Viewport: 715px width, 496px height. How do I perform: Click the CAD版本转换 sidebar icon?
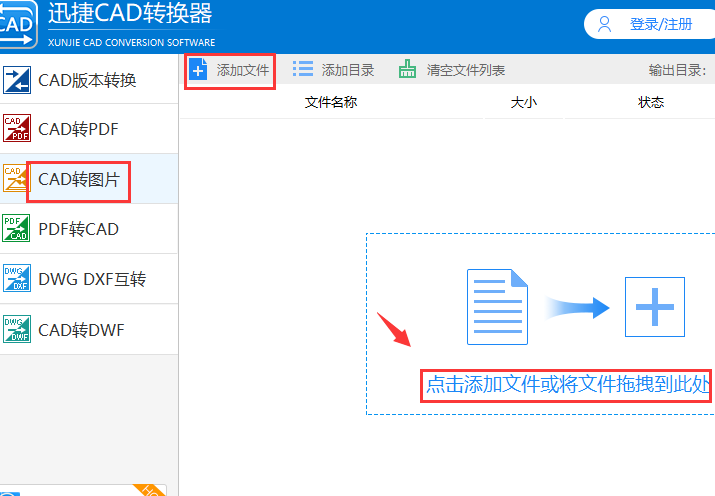pyautogui.click(x=17, y=80)
